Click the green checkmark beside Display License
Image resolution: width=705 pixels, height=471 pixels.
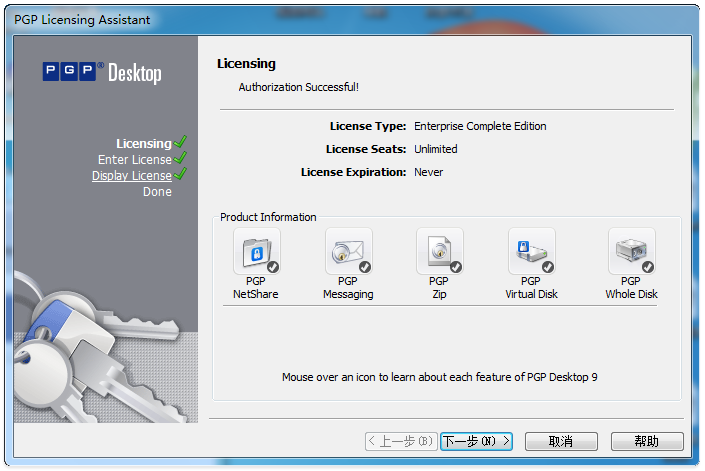pyautogui.click(x=180, y=174)
